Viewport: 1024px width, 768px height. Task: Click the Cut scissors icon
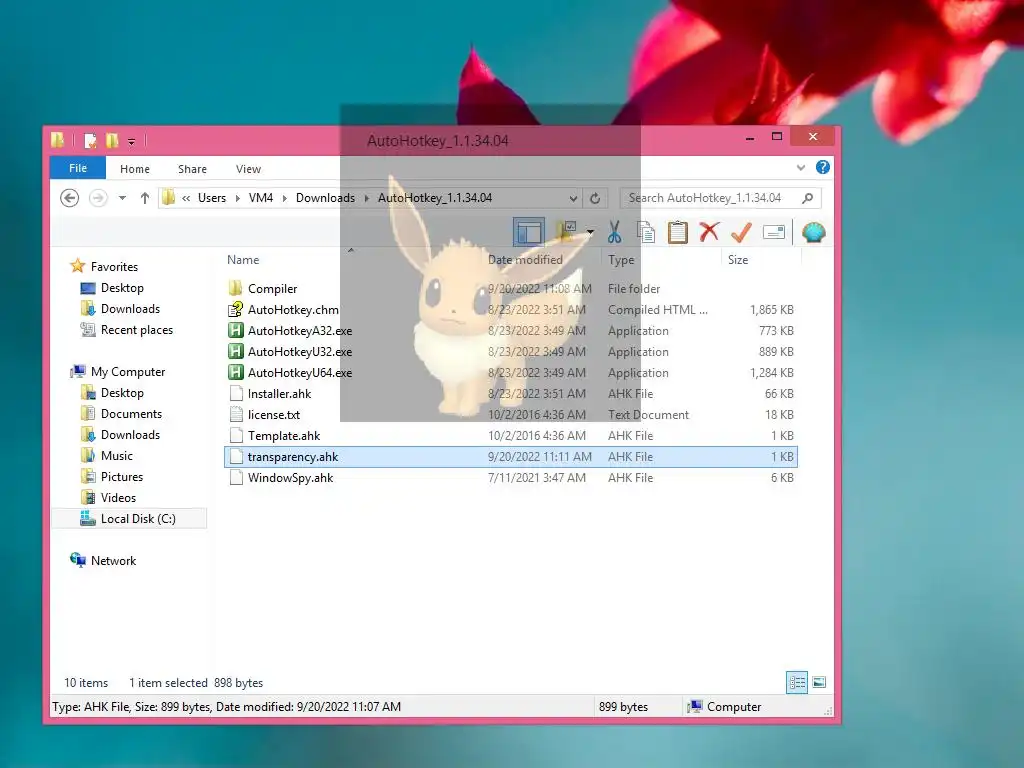[614, 232]
